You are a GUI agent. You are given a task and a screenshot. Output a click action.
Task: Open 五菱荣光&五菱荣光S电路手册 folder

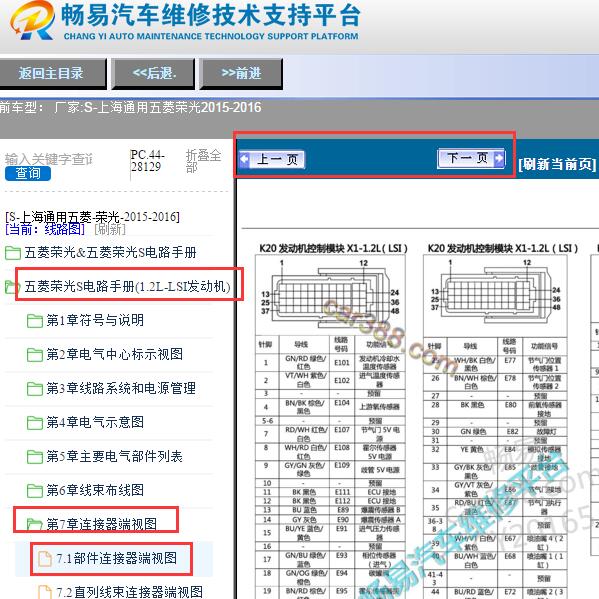point(110,253)
